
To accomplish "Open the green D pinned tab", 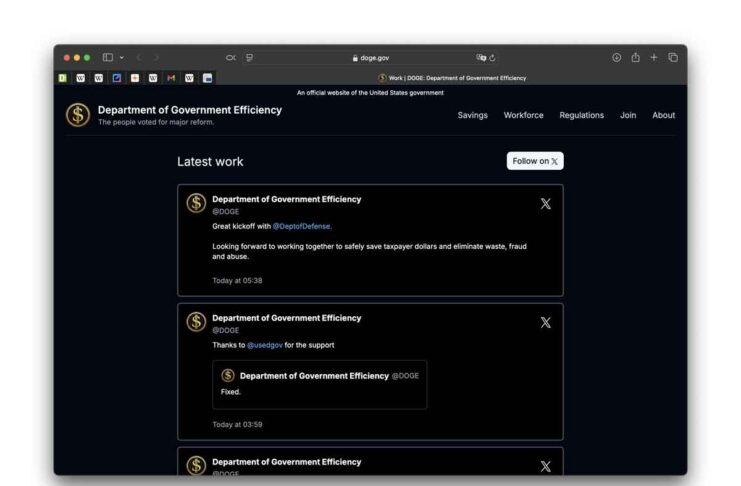I will click(63, 78).
